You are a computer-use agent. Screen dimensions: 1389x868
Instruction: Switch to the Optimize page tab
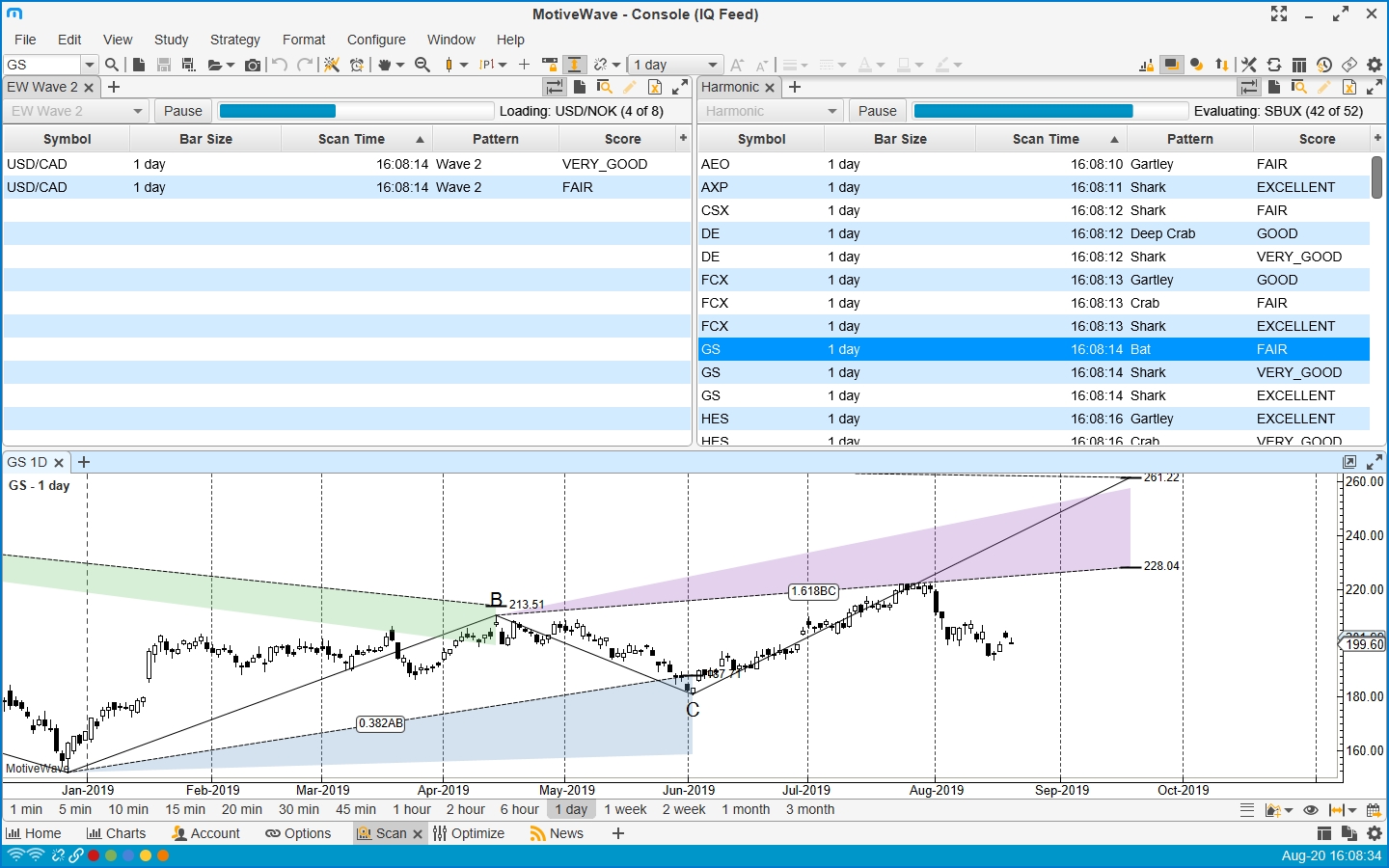coord(469,833)
